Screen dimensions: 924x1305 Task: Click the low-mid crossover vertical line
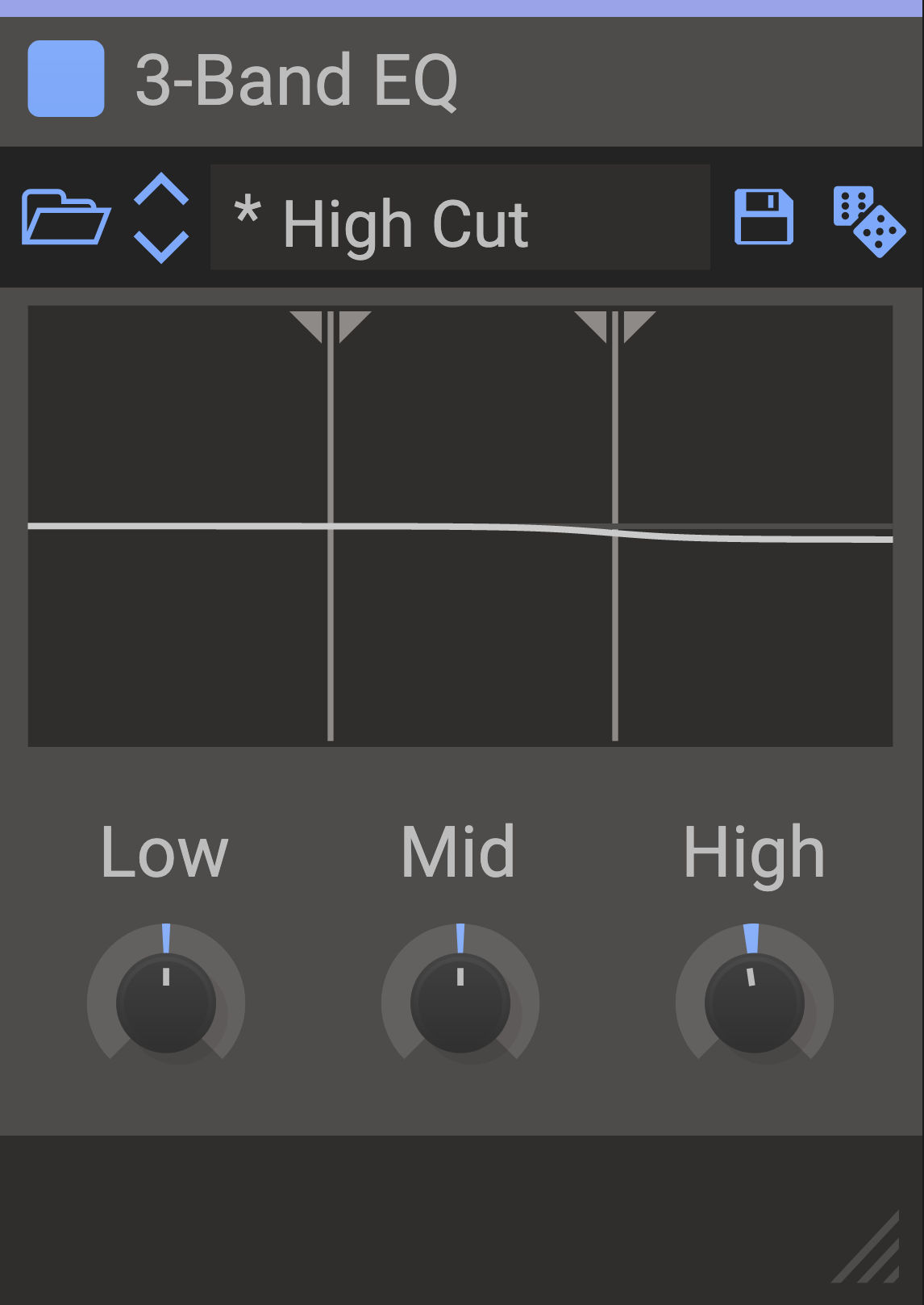tap(331, 629)
